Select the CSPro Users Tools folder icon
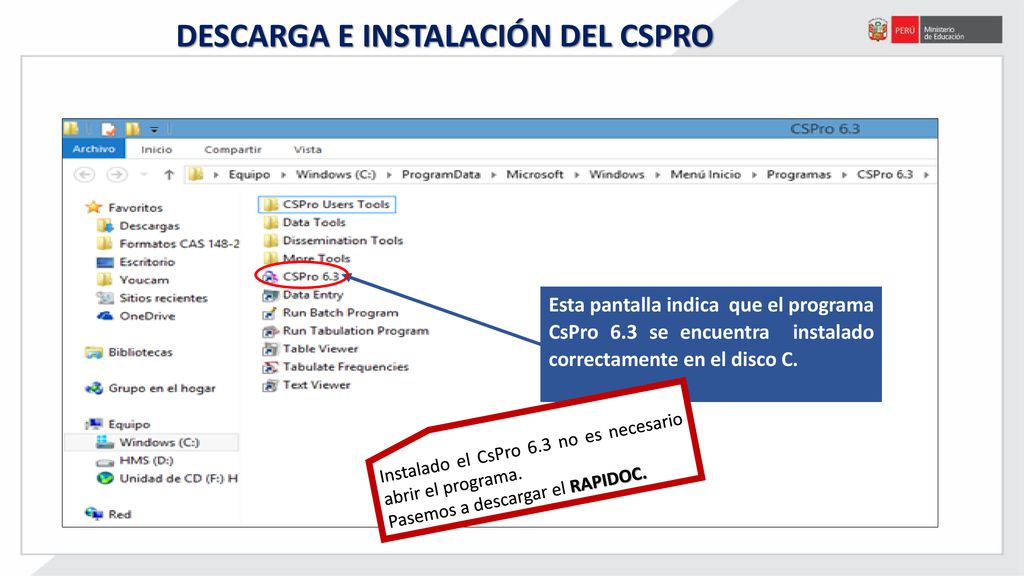 click(x=270, y=204)
